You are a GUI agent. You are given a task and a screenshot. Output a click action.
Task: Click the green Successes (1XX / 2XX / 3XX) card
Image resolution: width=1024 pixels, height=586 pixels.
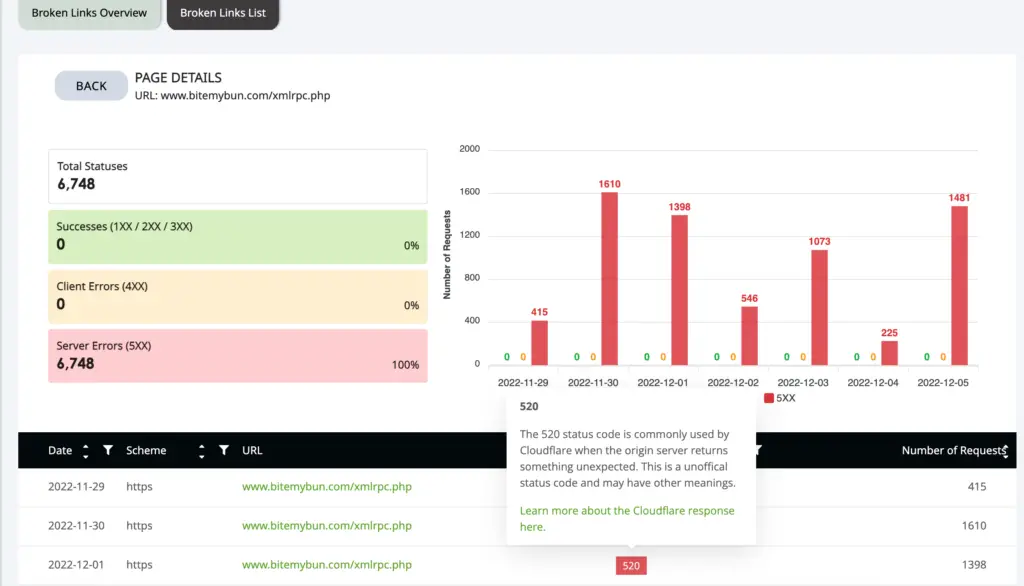(x=238, y=236)
